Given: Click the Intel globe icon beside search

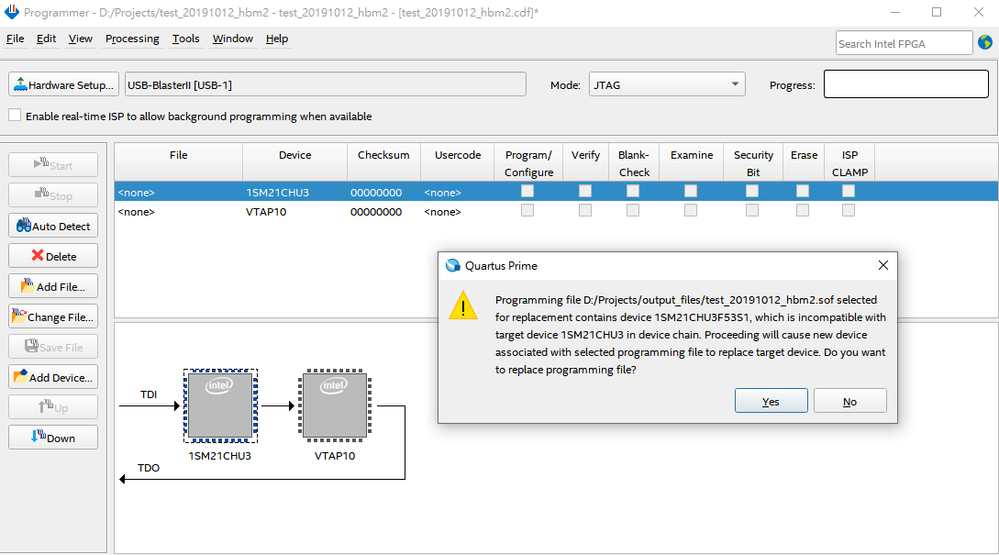Looking at the screenshot, I should click(x=985, y=43).
